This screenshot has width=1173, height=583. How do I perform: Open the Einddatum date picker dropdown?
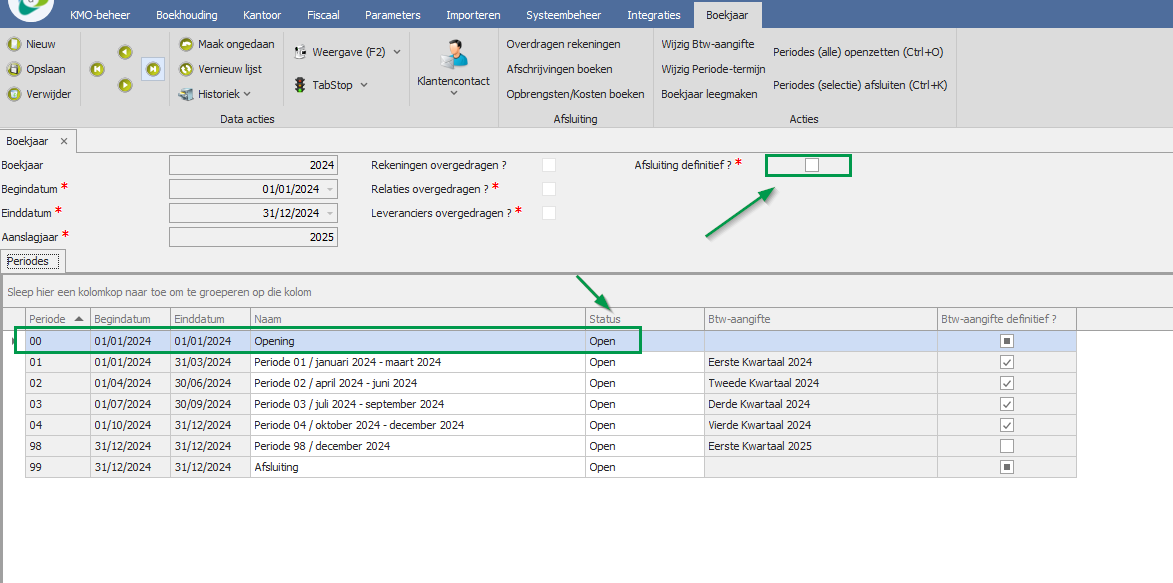point(330,213)
